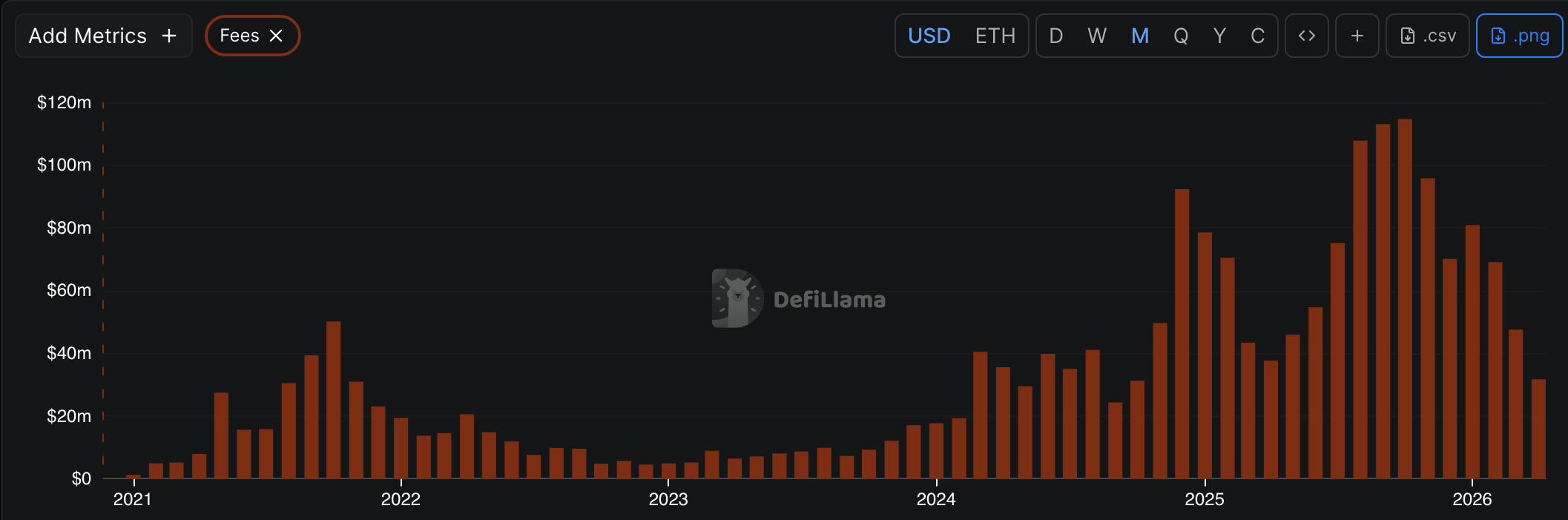The image size is (1568, 520).
Task: Download chart data as .csv
Action: coord(1427,36)
